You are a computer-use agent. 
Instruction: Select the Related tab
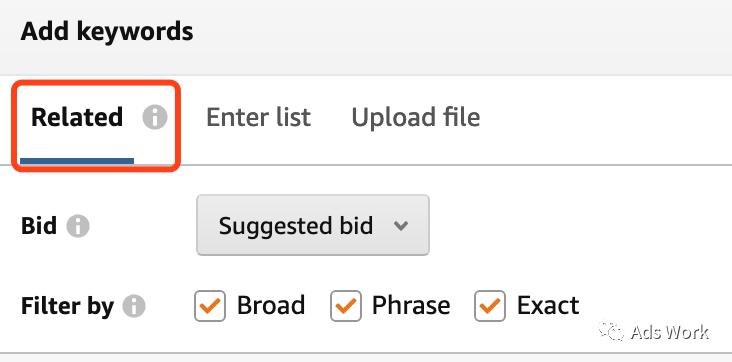[77, 117]
